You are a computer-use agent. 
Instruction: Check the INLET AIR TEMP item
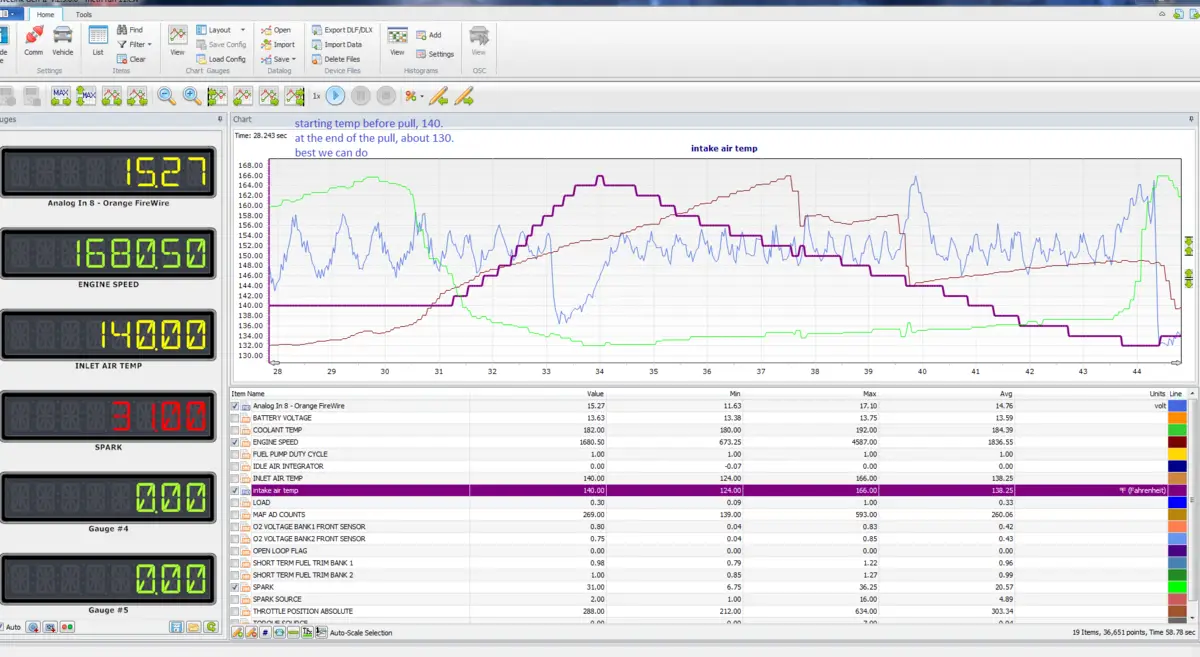pyautogui.click(x=236, y=479)
